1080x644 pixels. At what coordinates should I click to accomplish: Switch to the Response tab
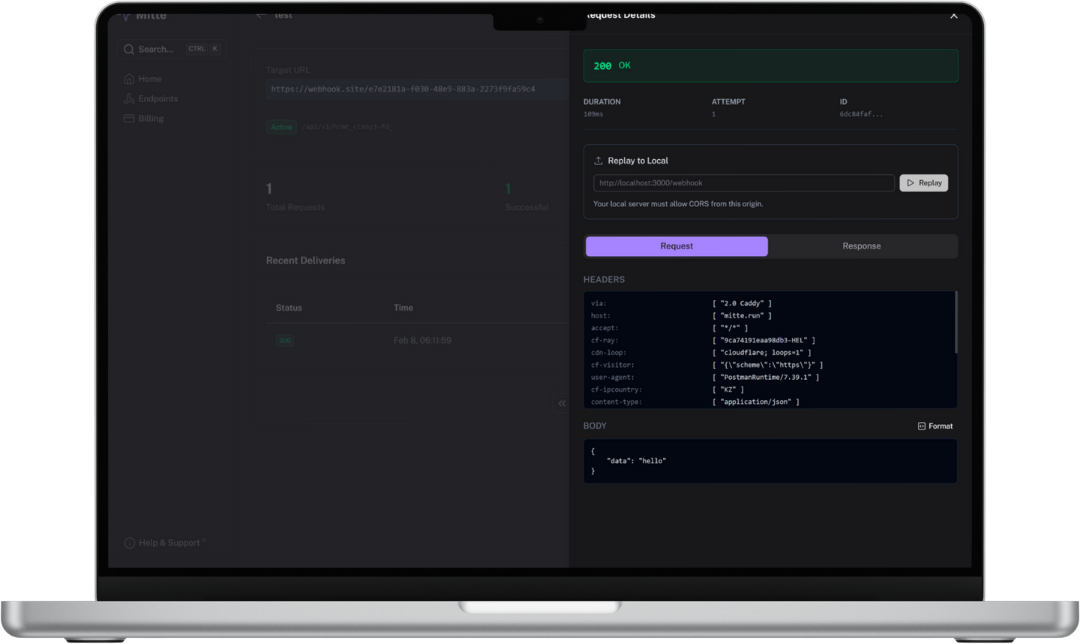click(x=861, y=246)
